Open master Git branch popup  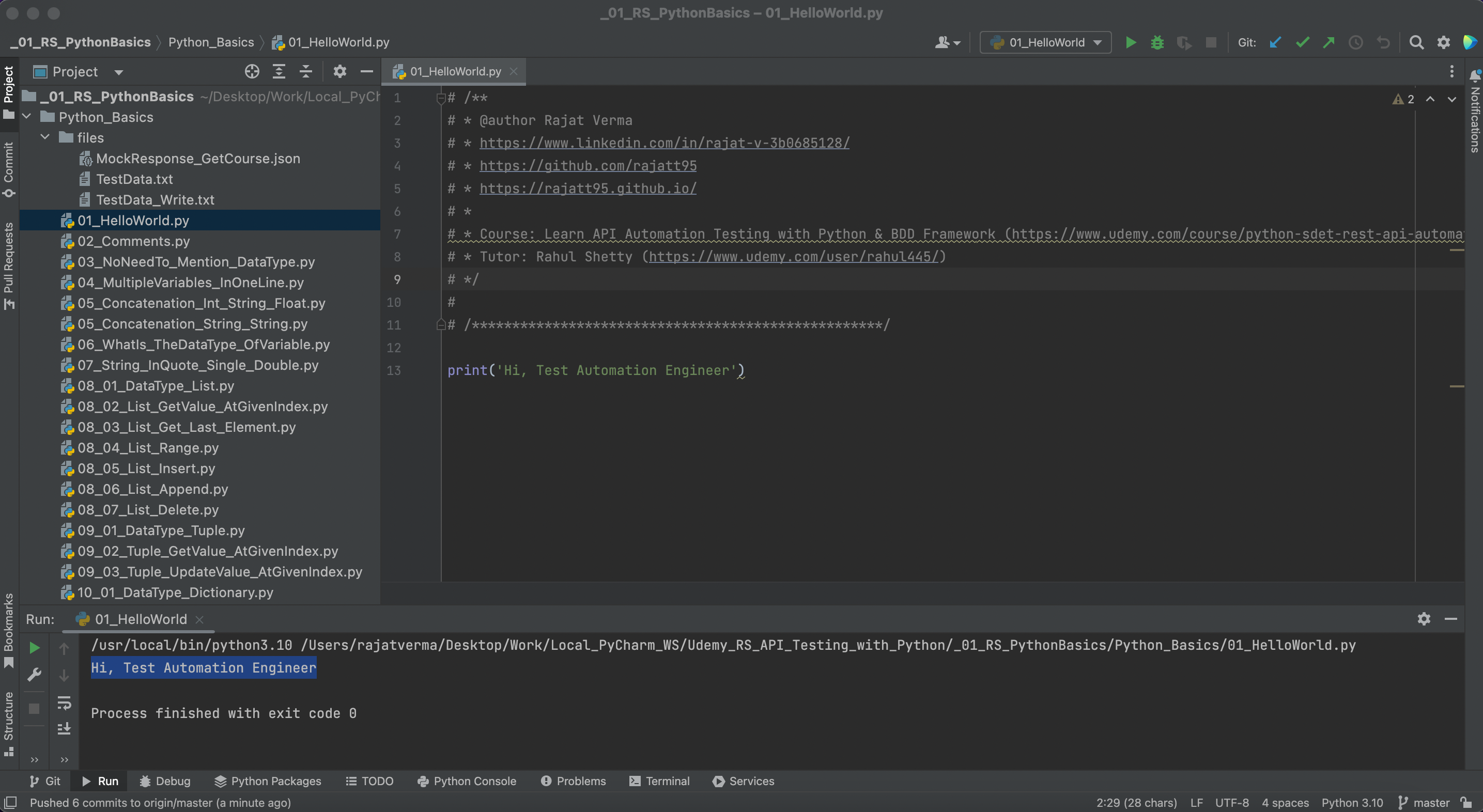(1424, 802)
